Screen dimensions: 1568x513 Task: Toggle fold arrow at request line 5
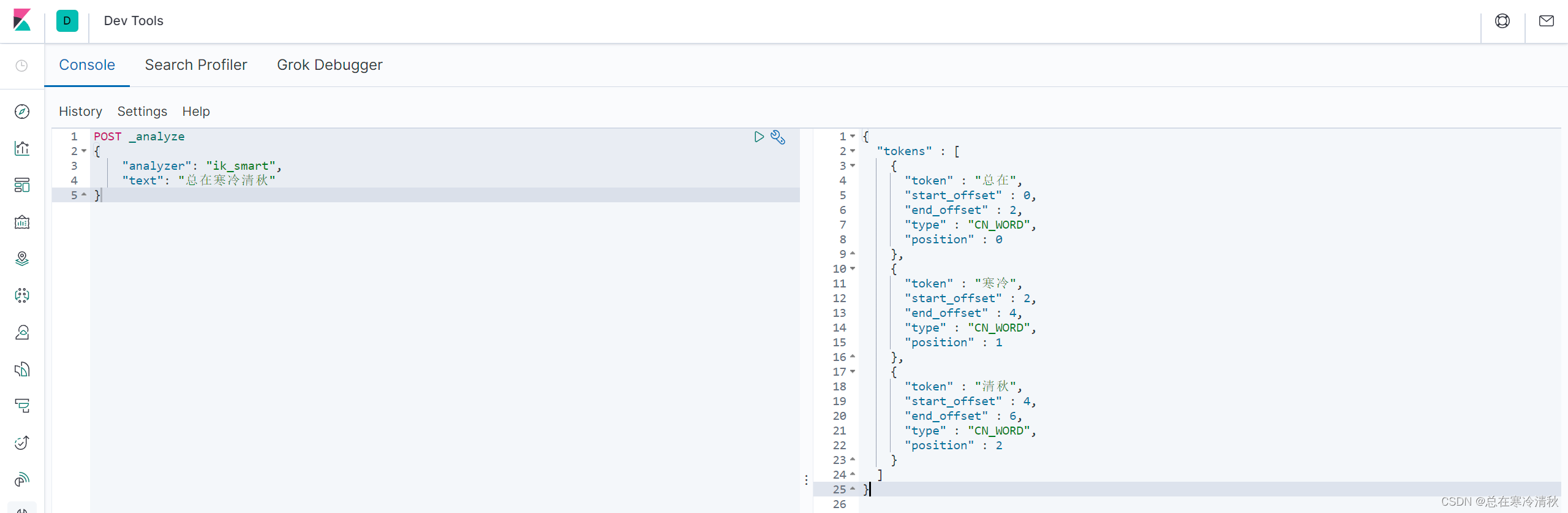[x=84, y=195]
